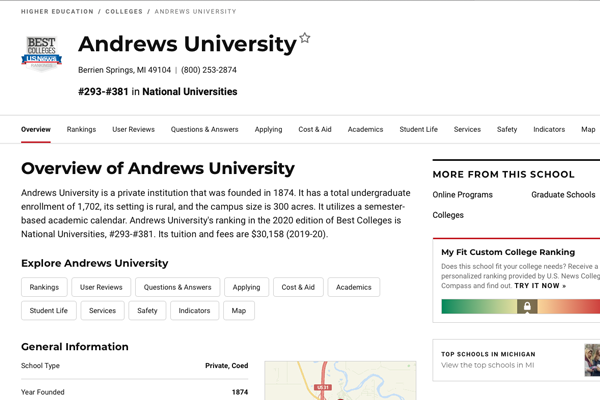Click the Applying pill button

(x=246, y=287)
